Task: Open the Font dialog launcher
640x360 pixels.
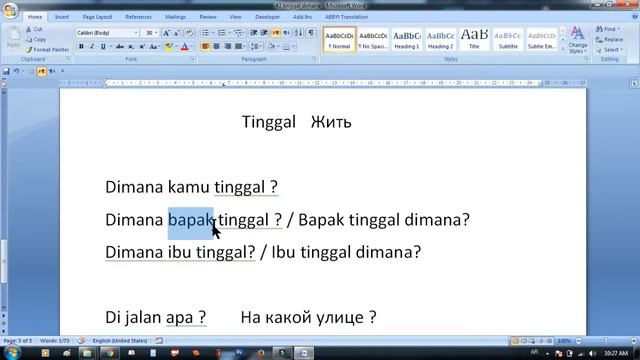Action: (x=193, y=59)
